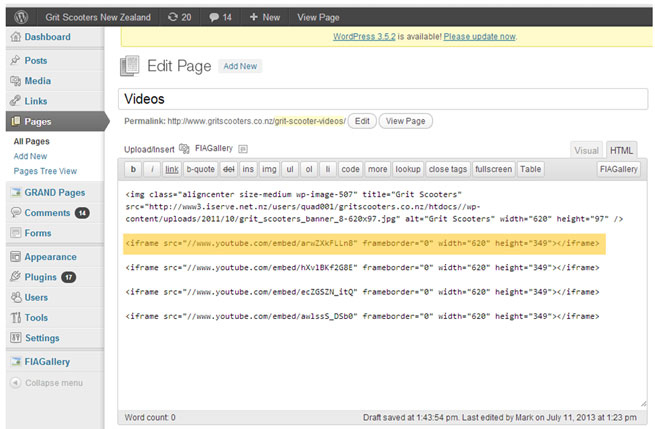The width and height of the screenshot is (655, 429).
Task: Open GRAND Pages menu label
Action: coord(55,193)
